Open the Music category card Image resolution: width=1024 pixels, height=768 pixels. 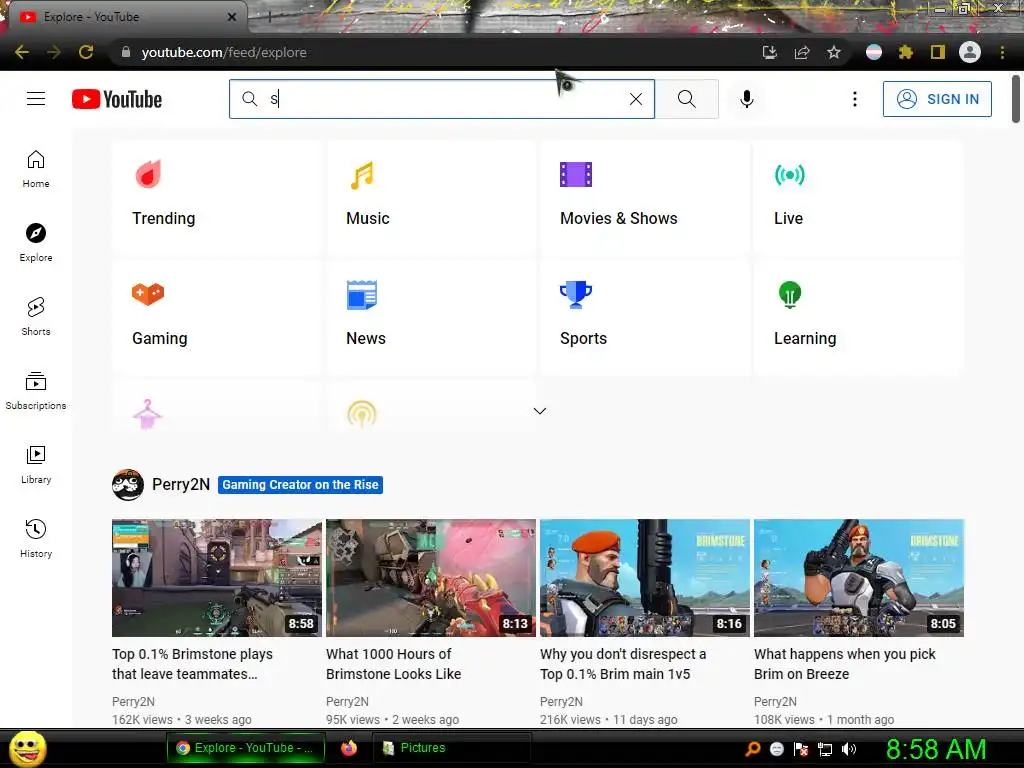coord(431,198)
